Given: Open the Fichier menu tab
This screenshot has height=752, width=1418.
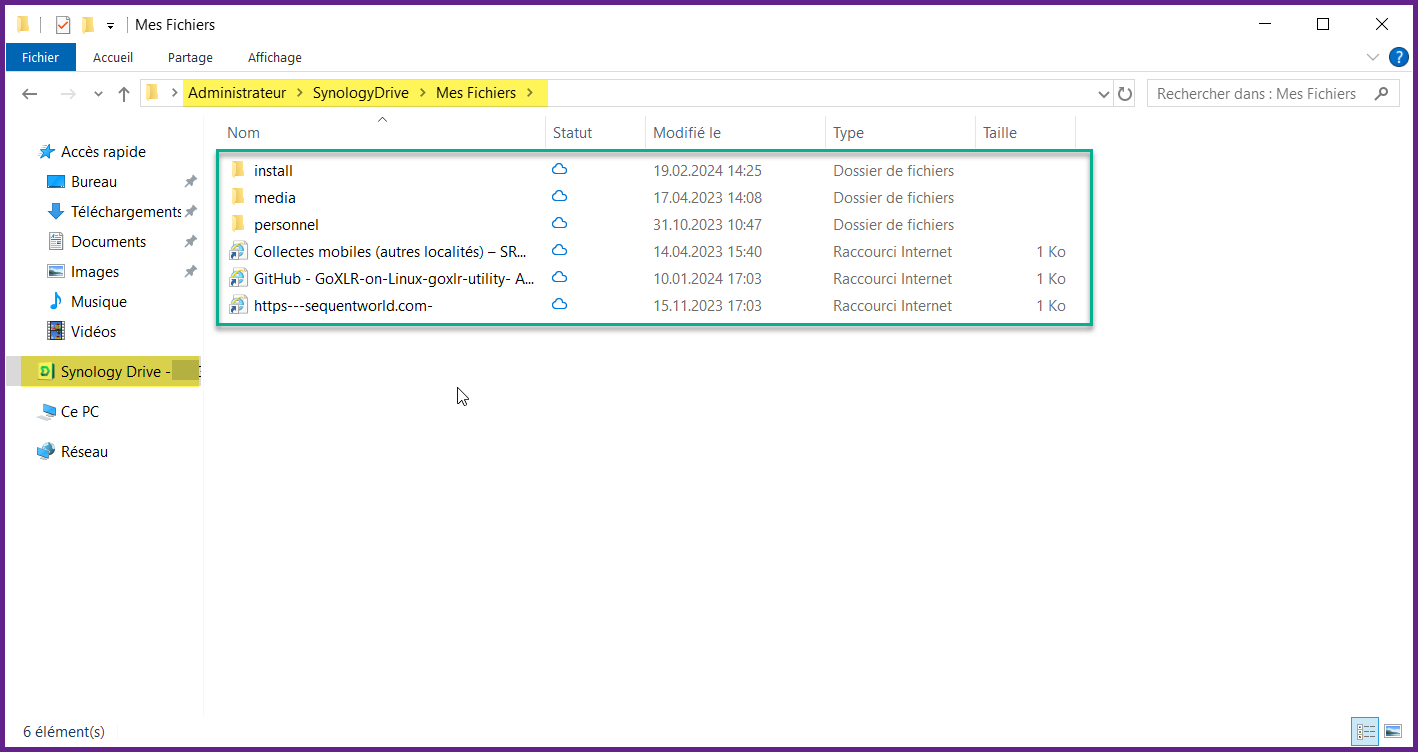Looking at the screenshot, I should [40, 58].
